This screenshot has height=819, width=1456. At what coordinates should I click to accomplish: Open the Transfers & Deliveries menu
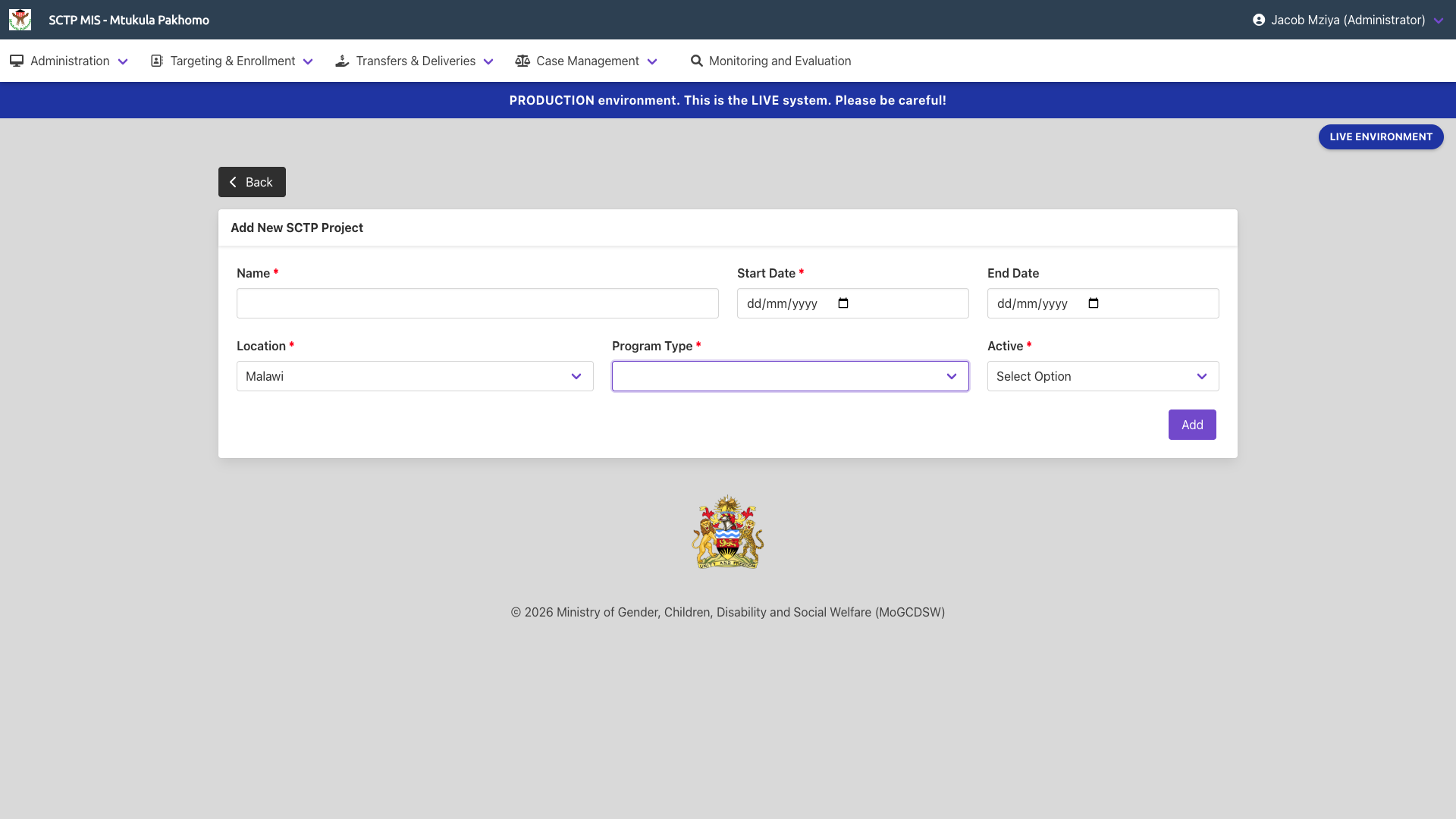pos(415,61)
